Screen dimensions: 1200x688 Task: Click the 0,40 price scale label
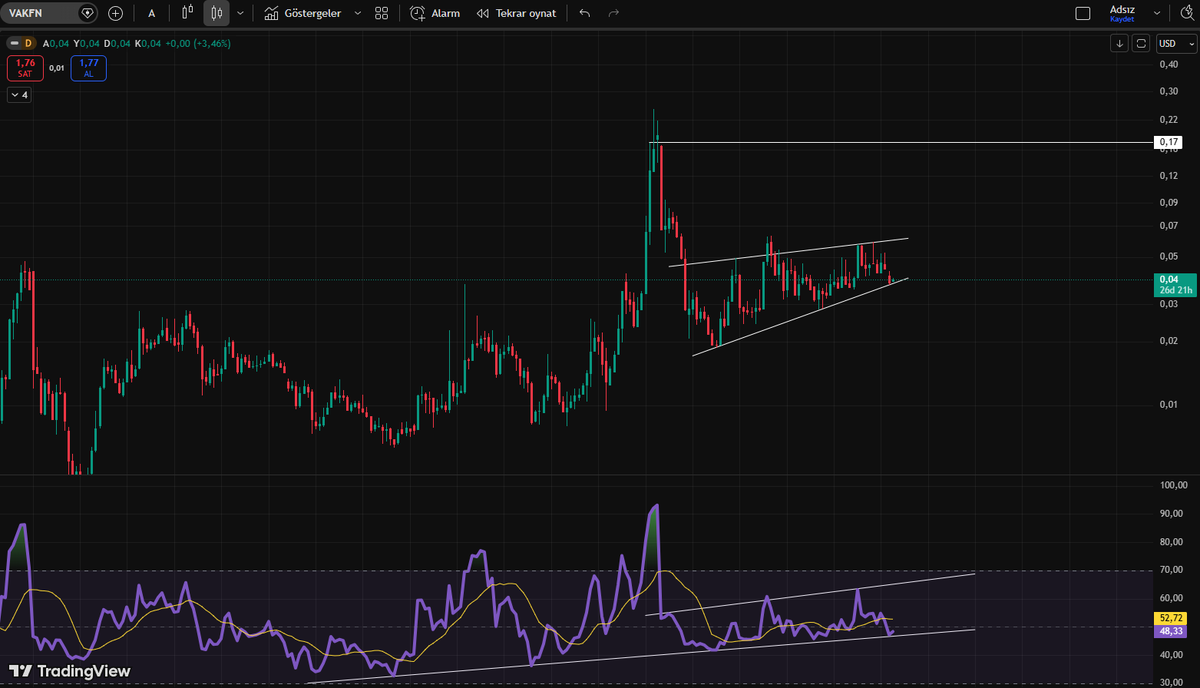1168,65
